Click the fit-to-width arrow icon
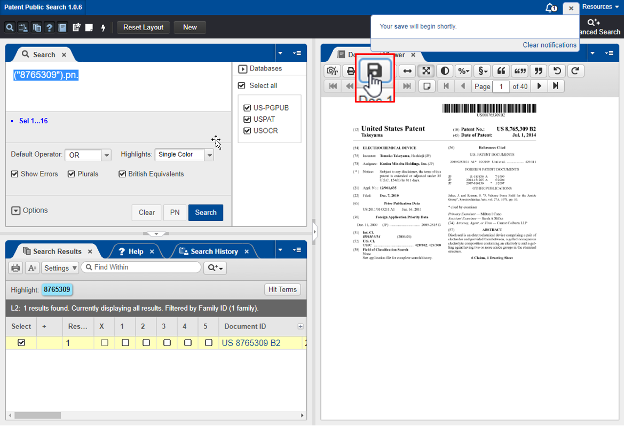 click(407, 71)
